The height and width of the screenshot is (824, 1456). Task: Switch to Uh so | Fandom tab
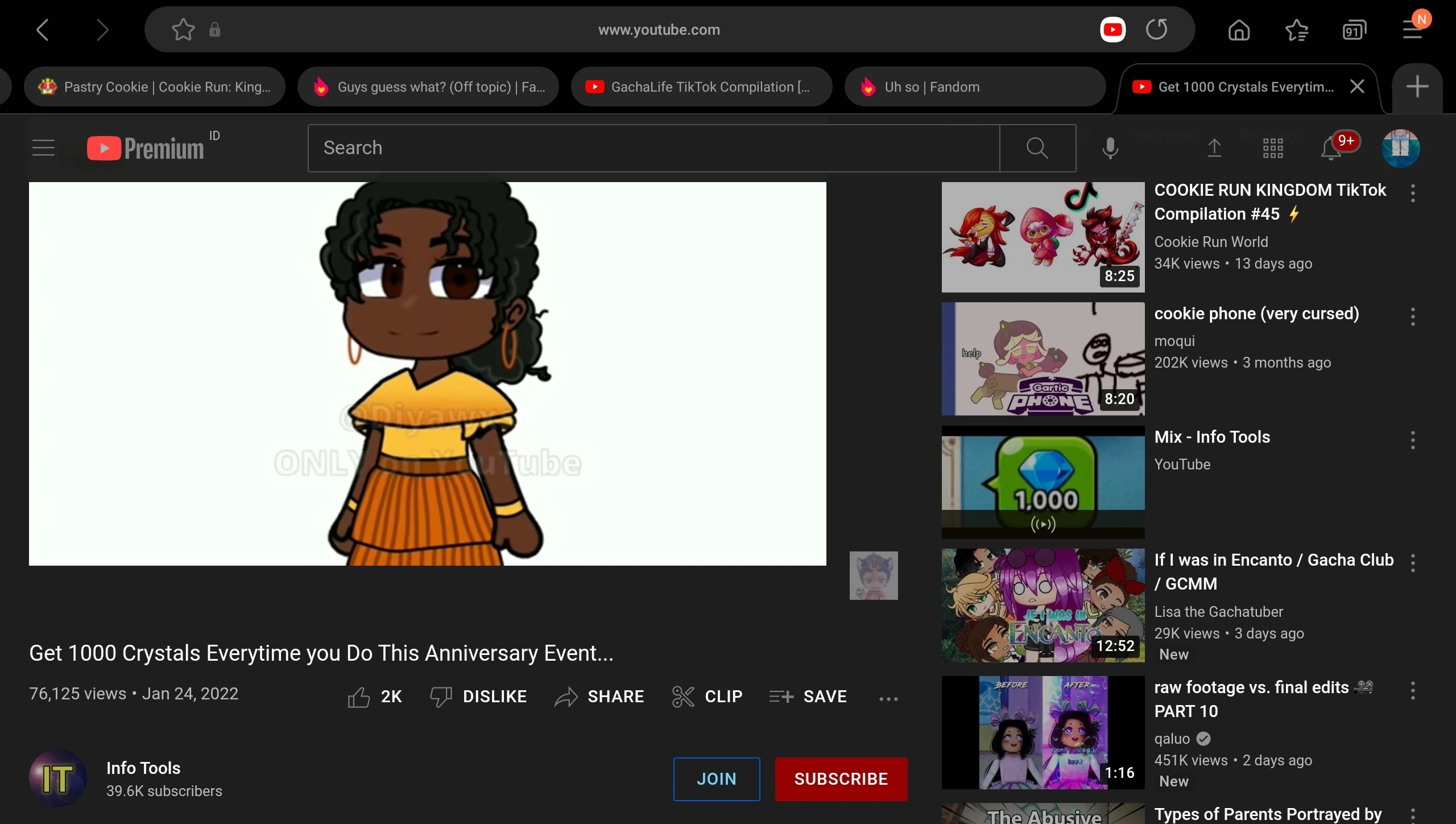point(975,87)
